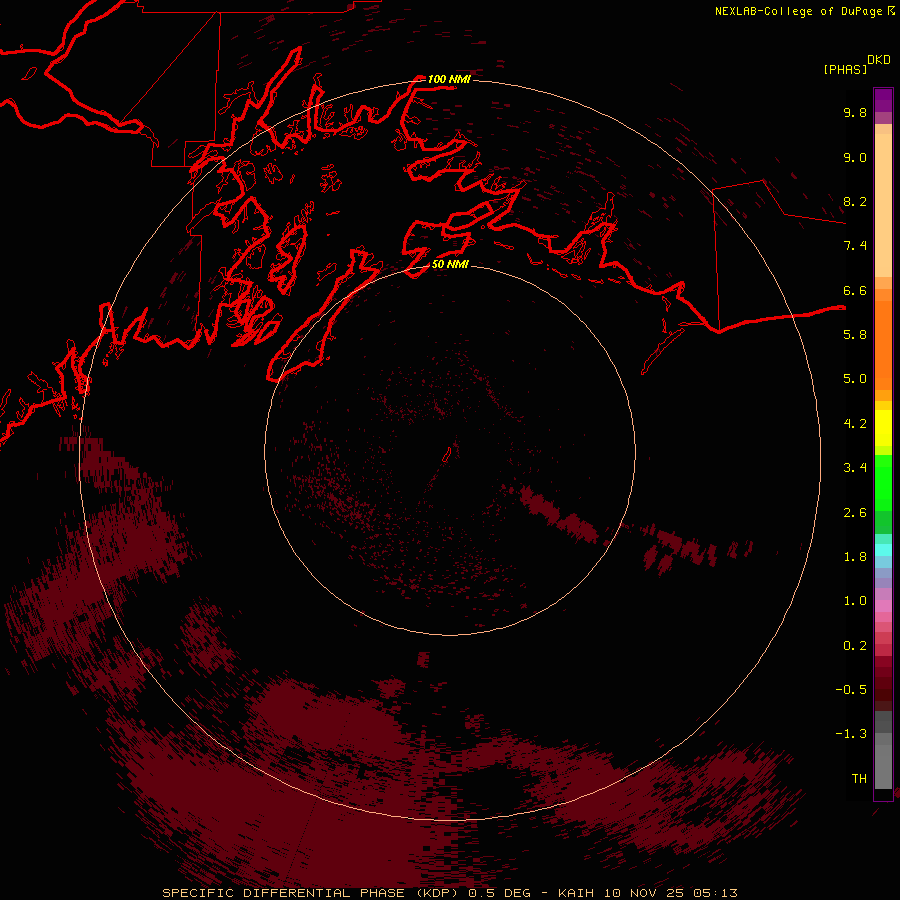The height and width of the screenshot is (900, 900).
Task: Click the NEXLAB-College of DuPage title text
Action: click(800, 11)
